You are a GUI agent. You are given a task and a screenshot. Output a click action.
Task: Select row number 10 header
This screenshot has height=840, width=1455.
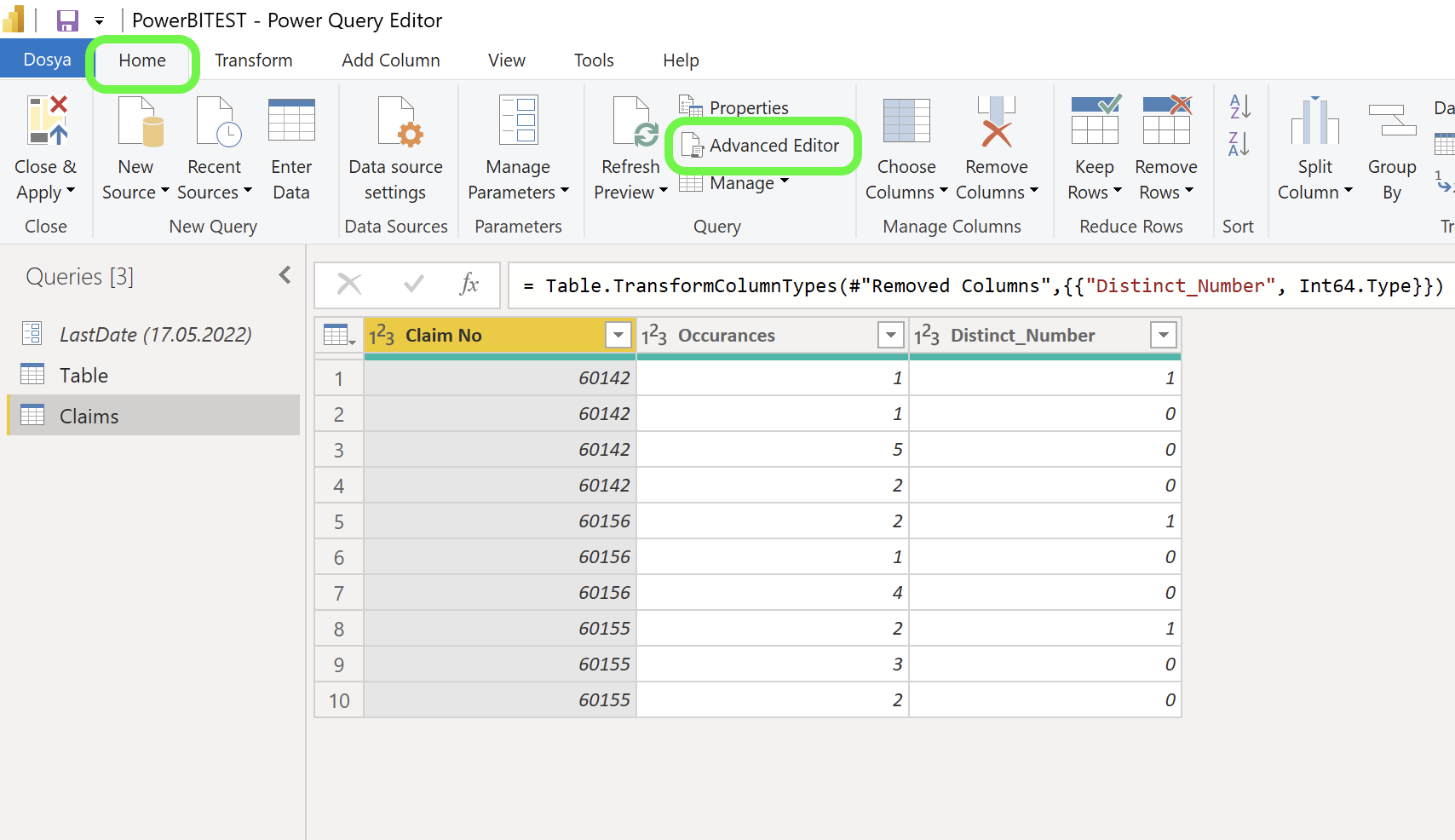tap(339, 700)
